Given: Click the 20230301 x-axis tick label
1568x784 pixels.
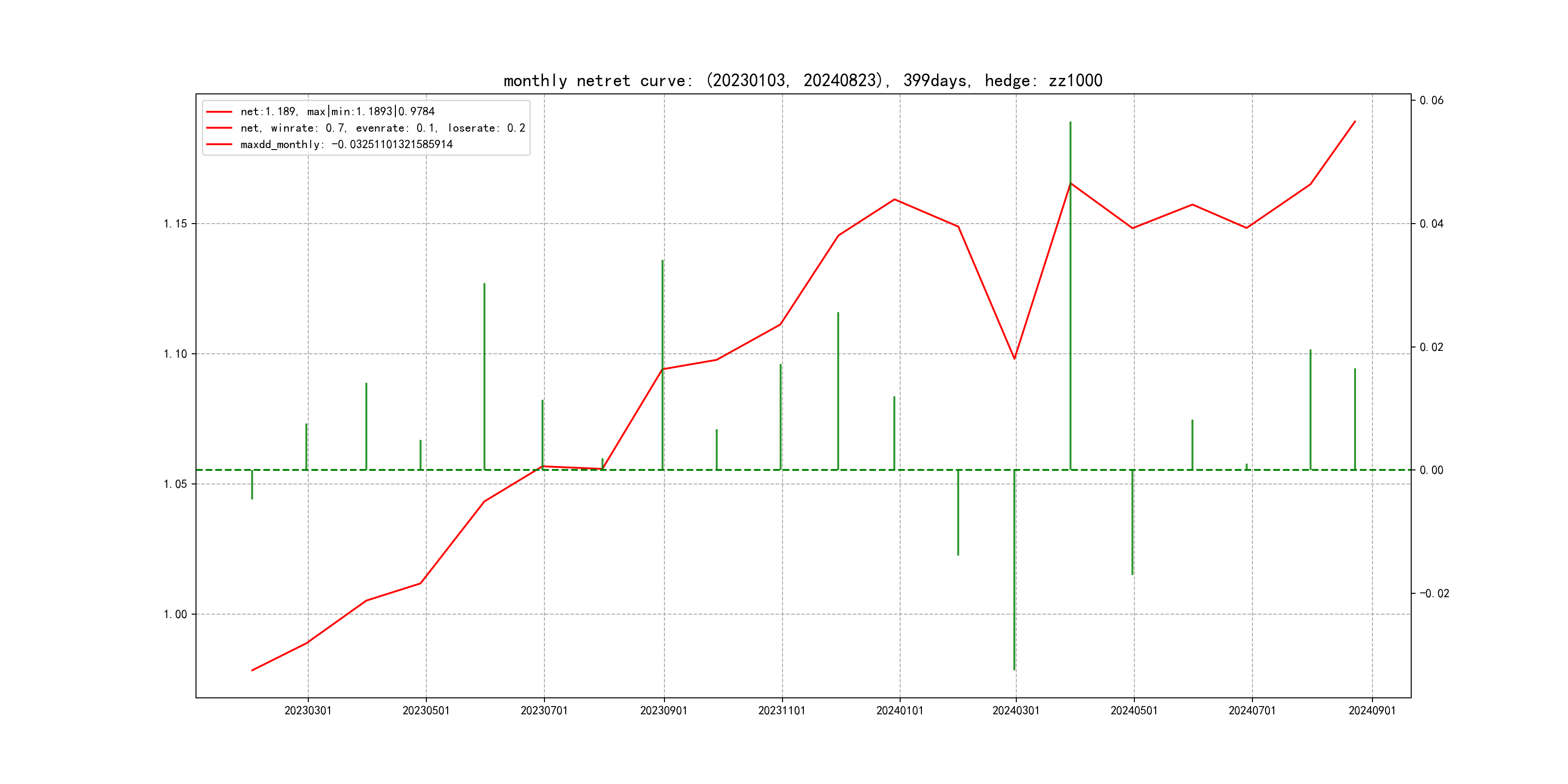Looking at the screenshot, I should click(x=308, y=710).
